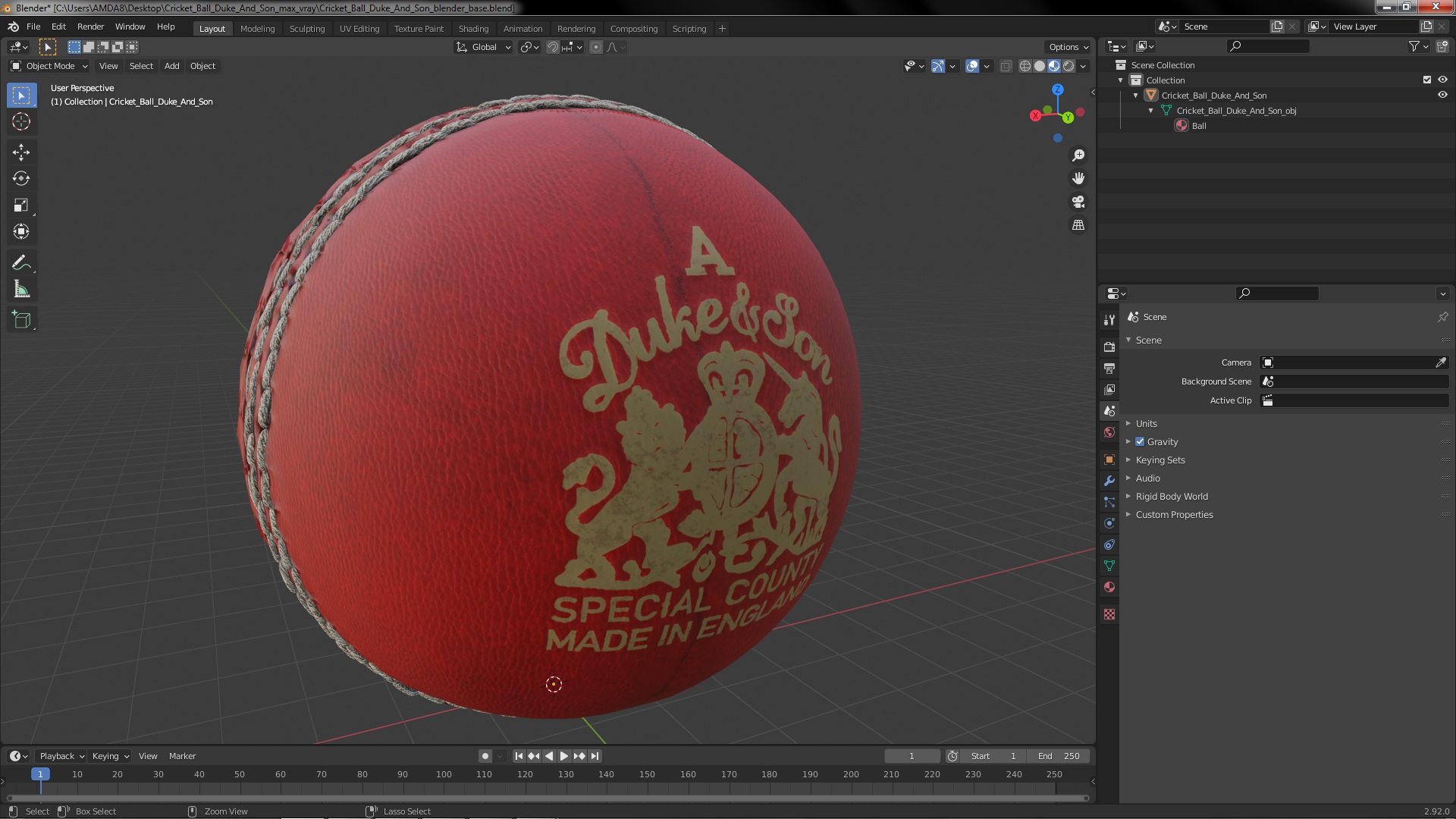The image size is (1456, 819).
Task: Open the World properties tab
Action: (x=1109, y=432)
